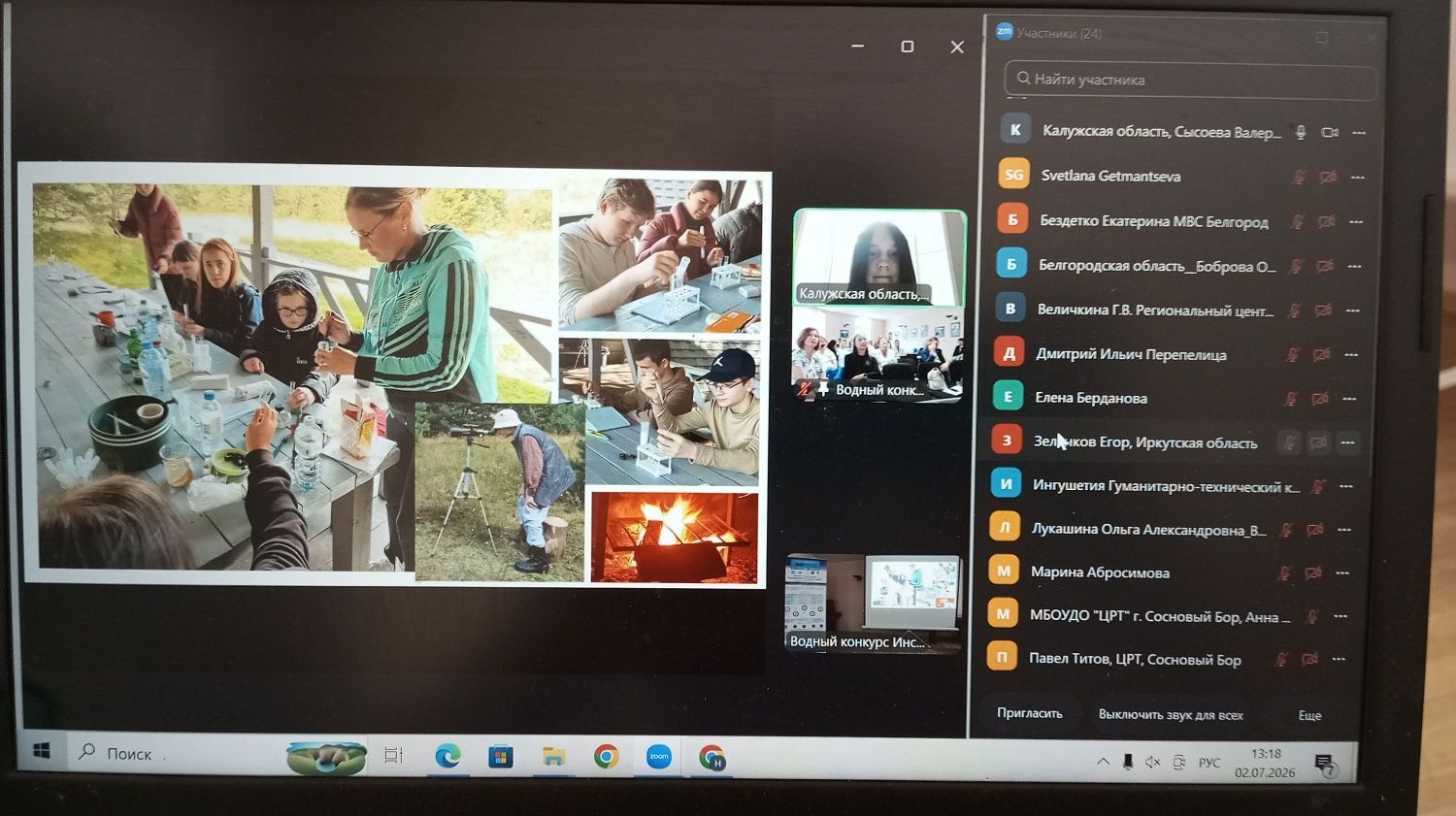Launch Microsoft Edge from the taskbar
This screenshot has height=816, width=1456.
pos(447,756)
